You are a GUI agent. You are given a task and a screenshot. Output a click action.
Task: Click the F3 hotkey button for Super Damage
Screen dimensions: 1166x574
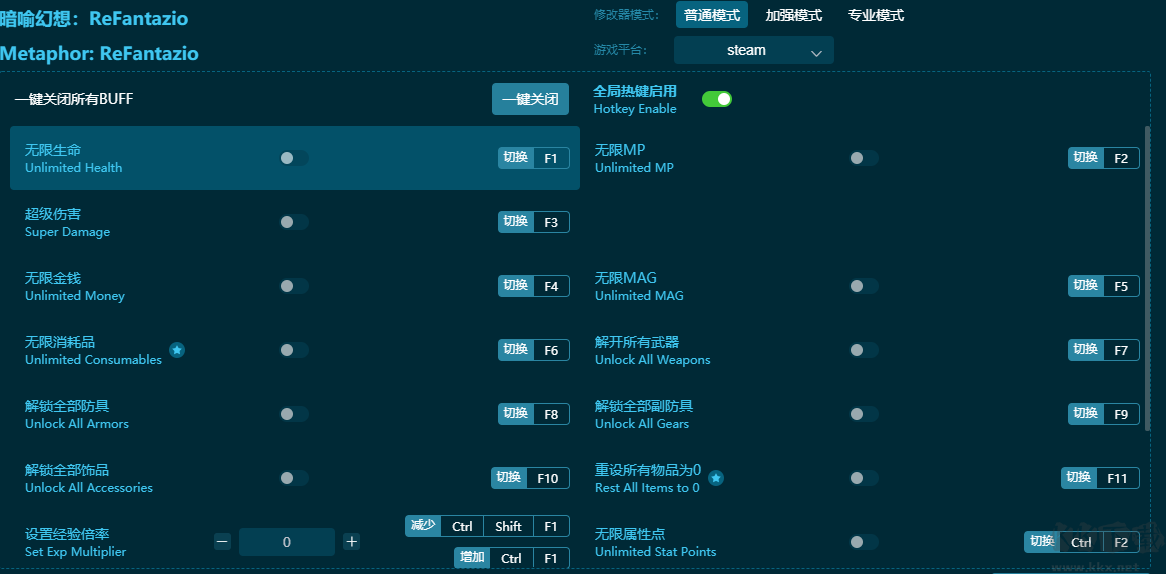click(x=534, y=222)
